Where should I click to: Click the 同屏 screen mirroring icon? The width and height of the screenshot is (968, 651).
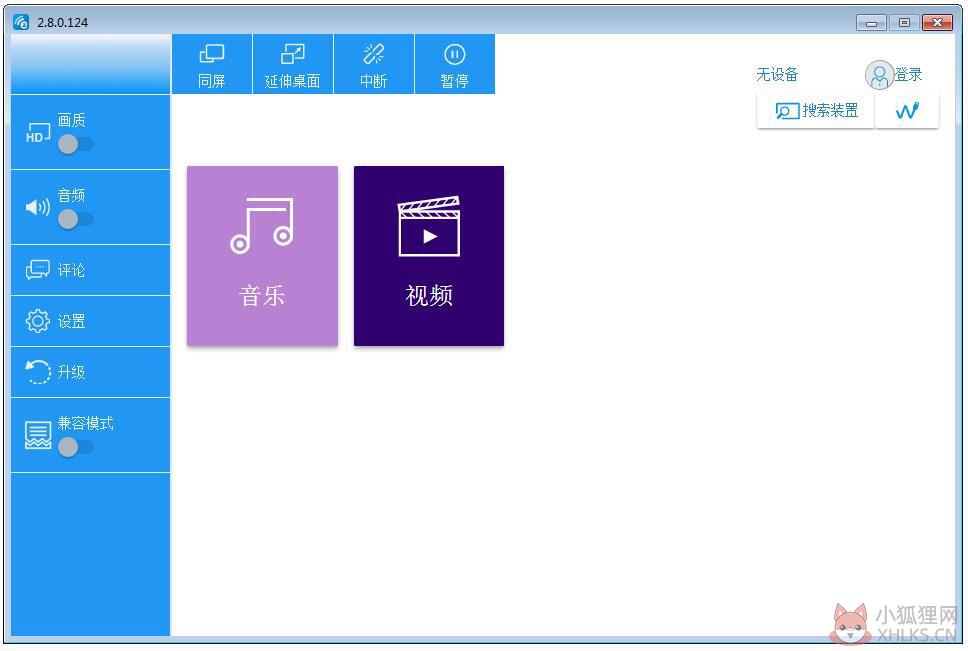click(212, 54)
